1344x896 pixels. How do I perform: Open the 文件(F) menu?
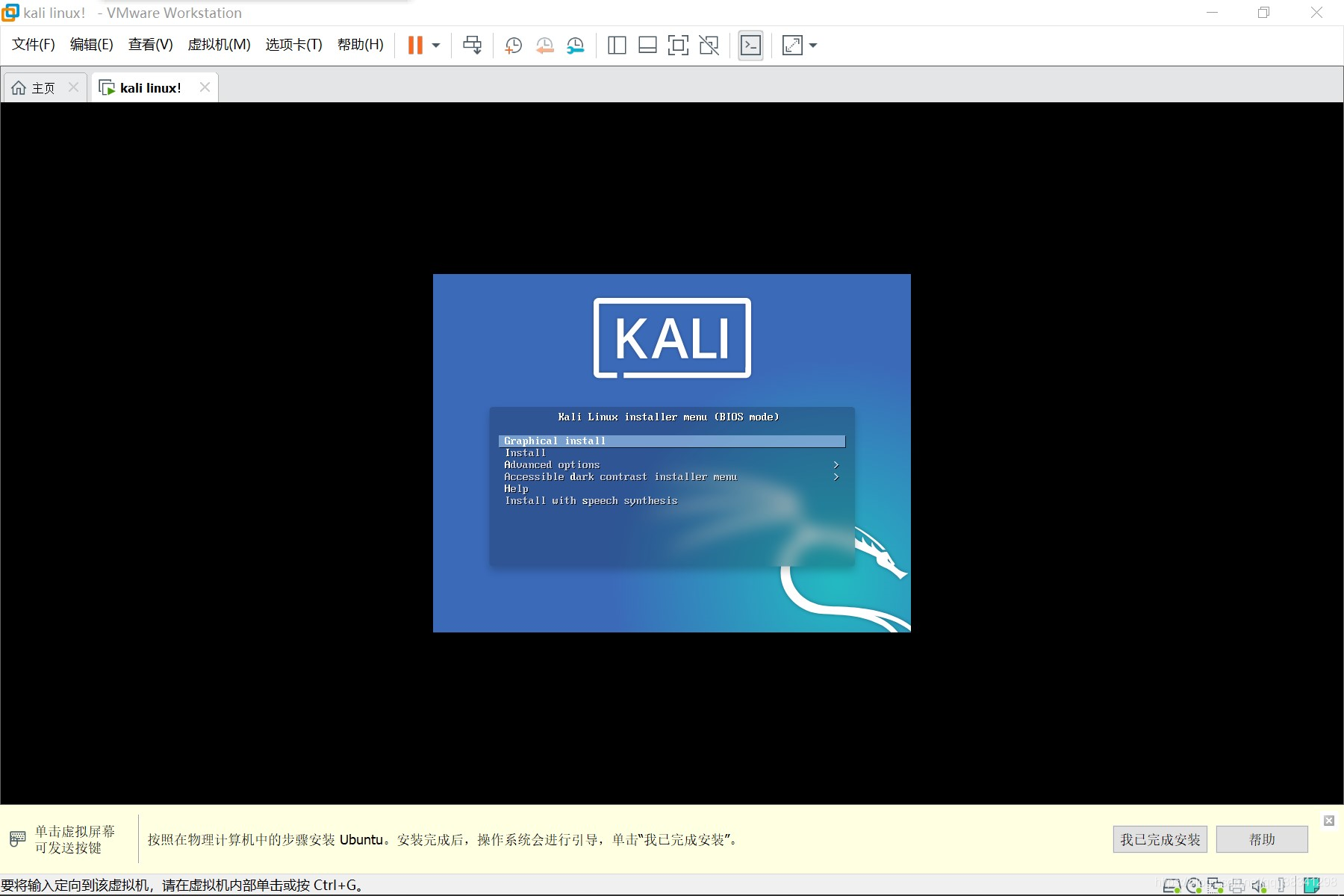pos(34,45)
